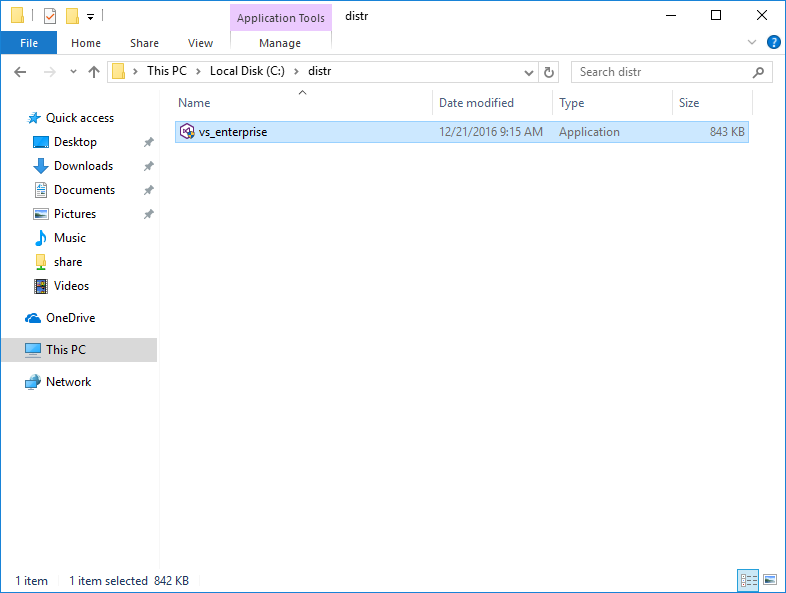Screen dimensions: 786x593
Task: Click the vs_enterprise Visual Studio installer icon
Action: tap(187, 131)
